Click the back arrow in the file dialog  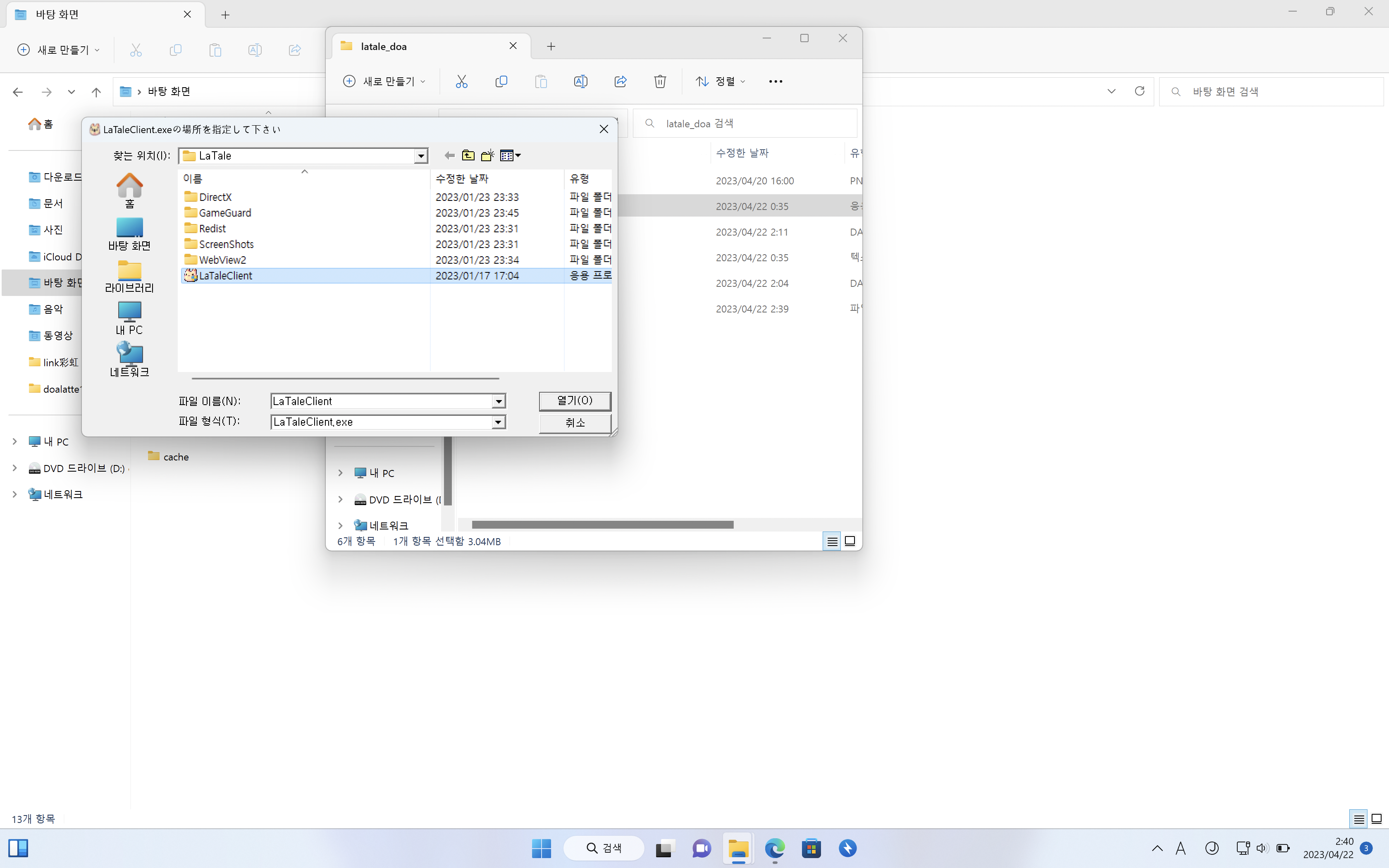[449, 155]
